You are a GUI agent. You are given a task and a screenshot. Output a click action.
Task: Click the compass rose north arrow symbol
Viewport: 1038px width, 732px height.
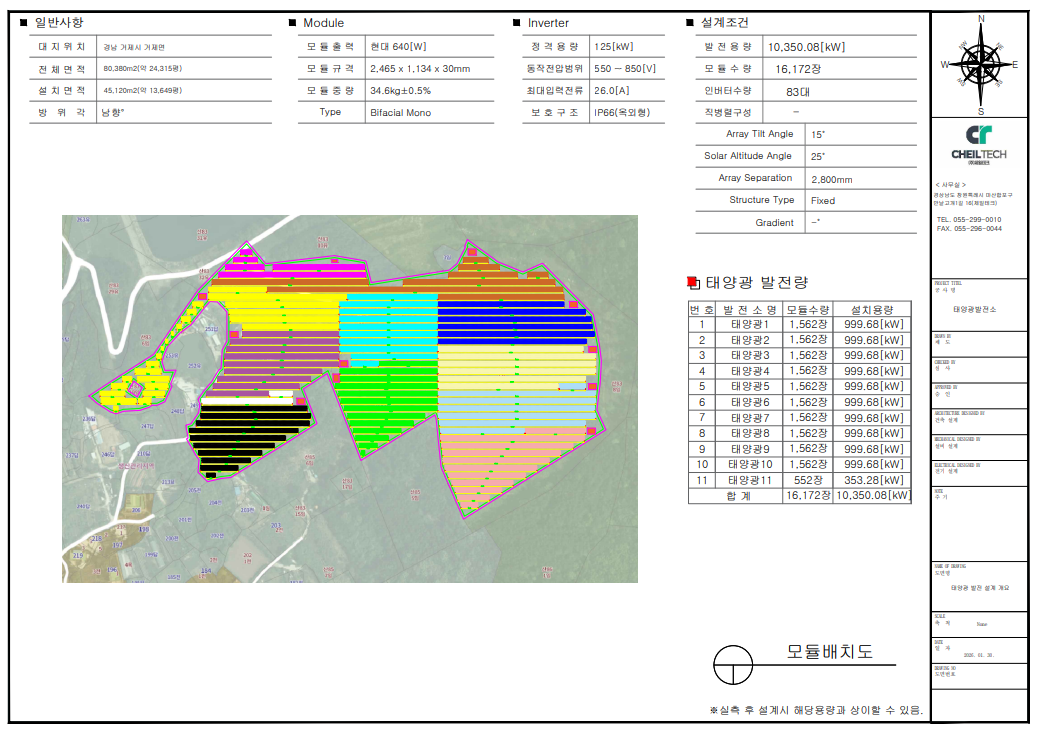[x=980, y=63]
